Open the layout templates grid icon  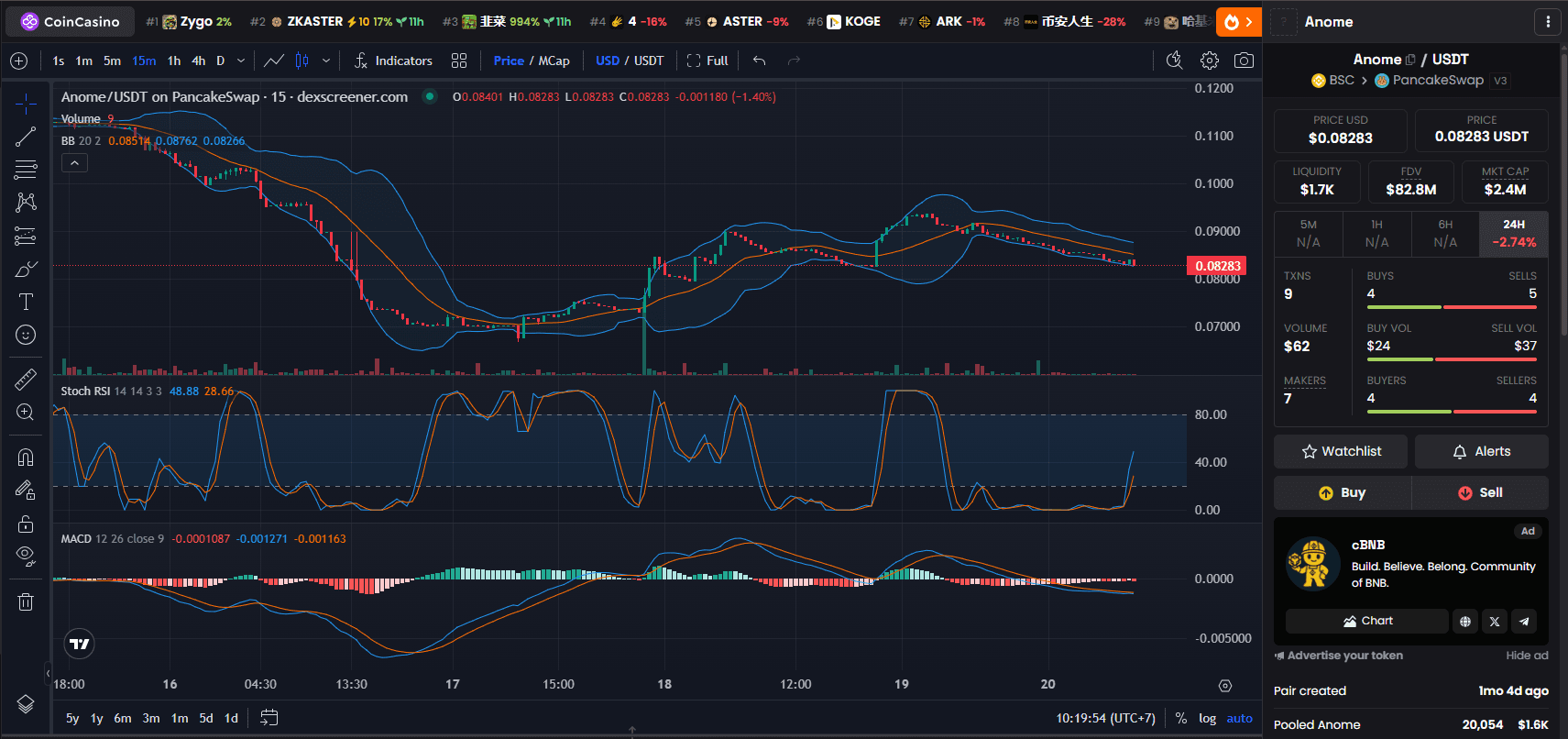(x=459, y=61)
